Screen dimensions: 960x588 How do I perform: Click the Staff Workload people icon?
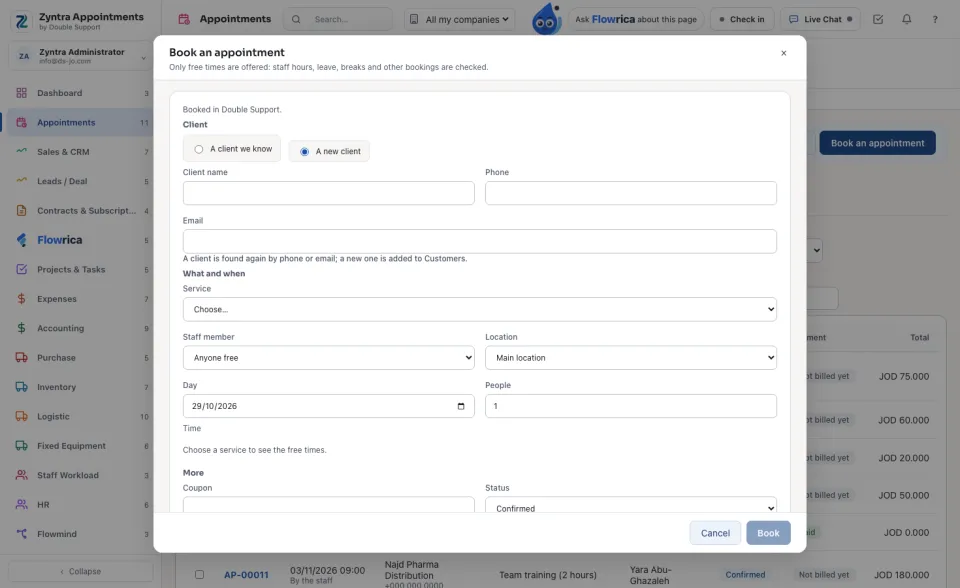[21, 475]
